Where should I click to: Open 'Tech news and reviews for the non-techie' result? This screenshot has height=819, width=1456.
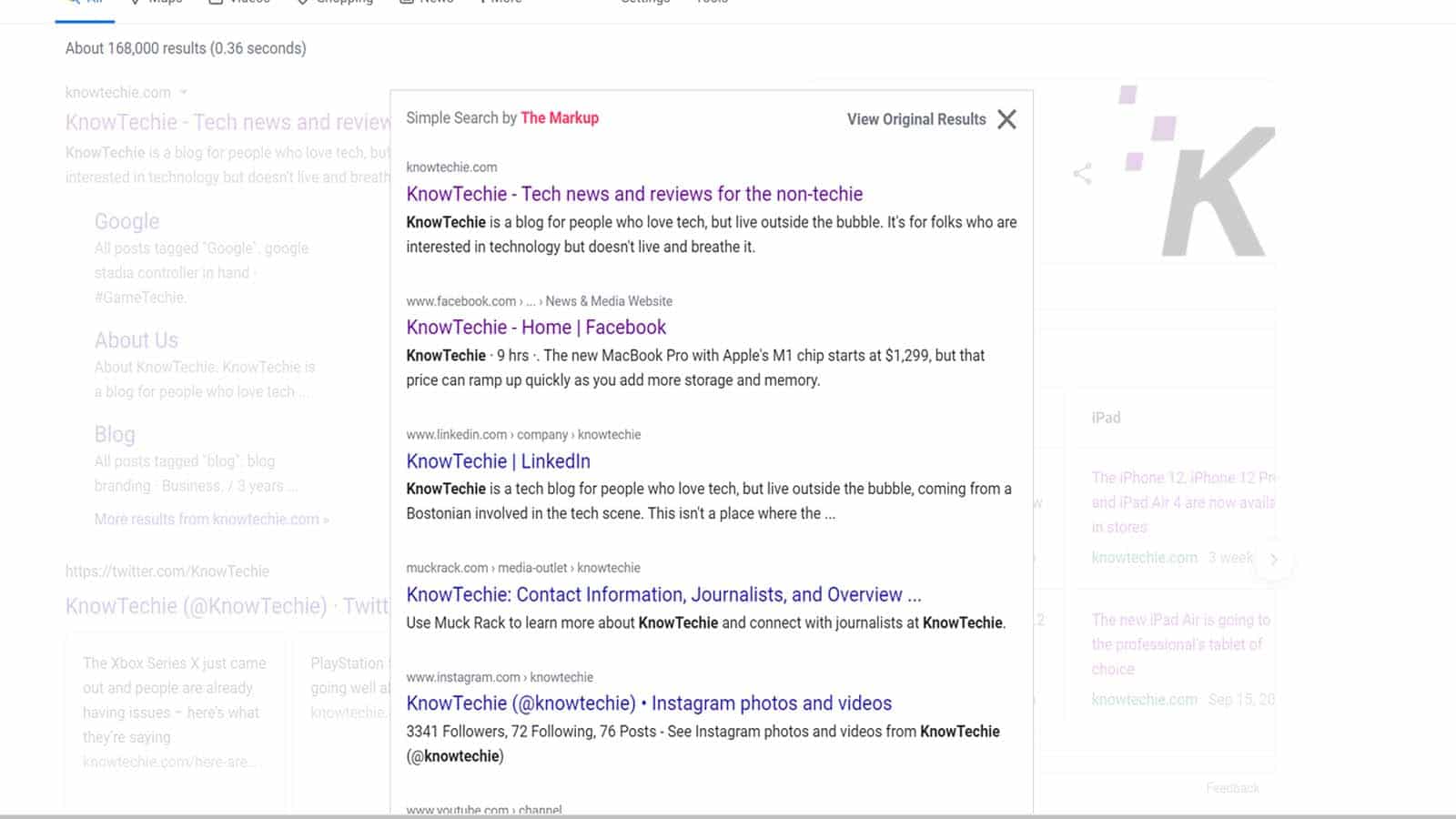click(x=634, y=194)
